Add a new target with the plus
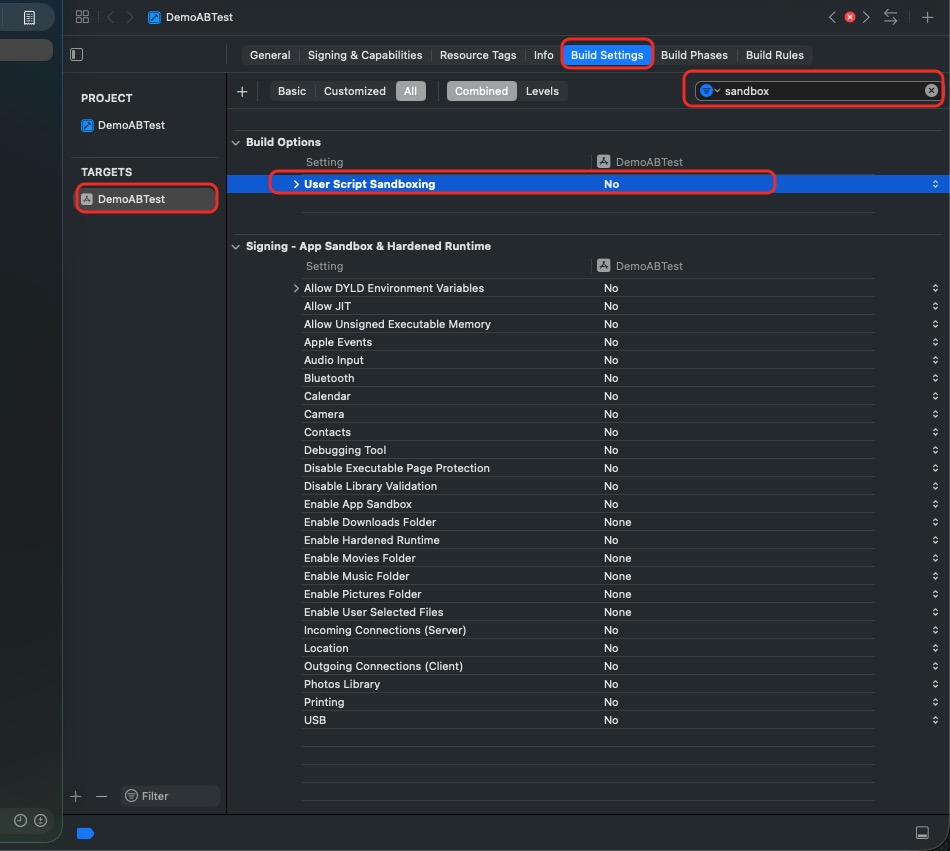Viewport: 950px width, 851px height. pos(76,796)
